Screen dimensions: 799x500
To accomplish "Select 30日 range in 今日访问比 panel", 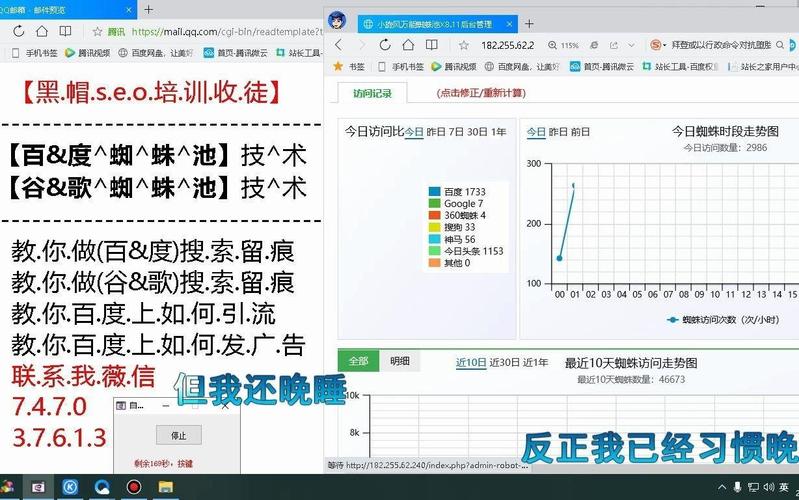I will point(477,132).
